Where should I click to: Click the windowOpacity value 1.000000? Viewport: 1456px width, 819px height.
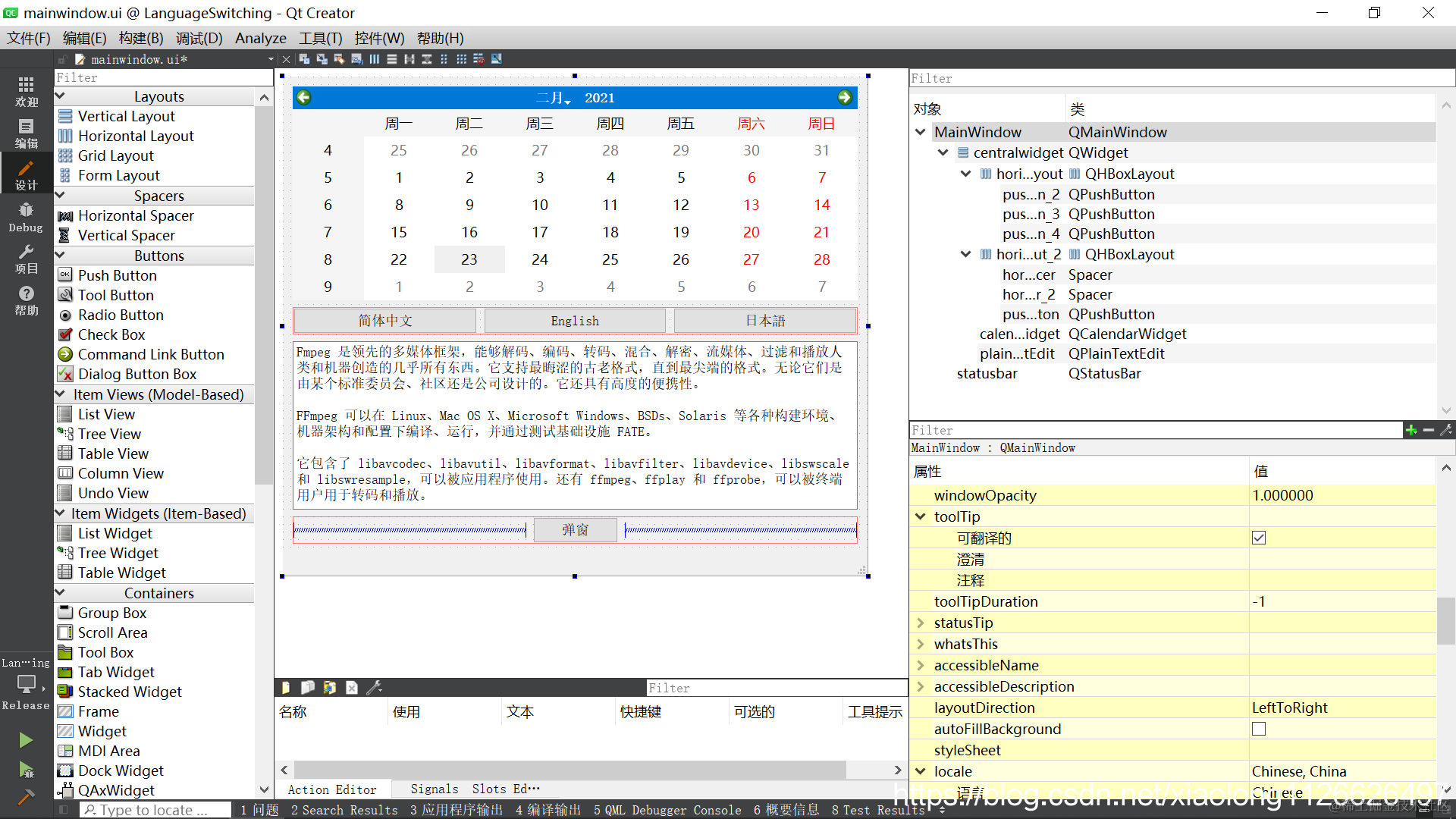pos(1342,495)
